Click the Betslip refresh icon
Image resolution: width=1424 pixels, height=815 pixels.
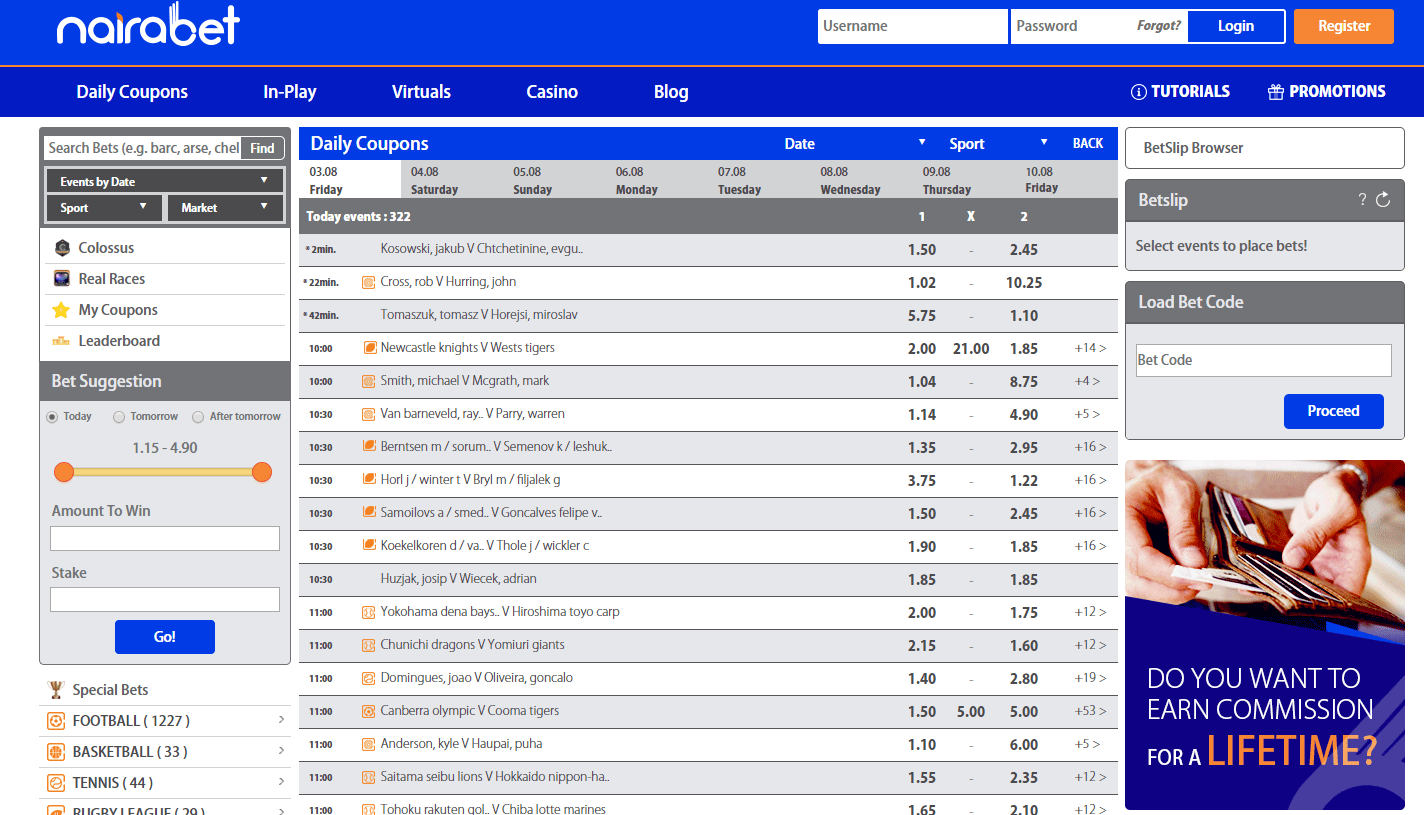click(x=1383, y=199)
